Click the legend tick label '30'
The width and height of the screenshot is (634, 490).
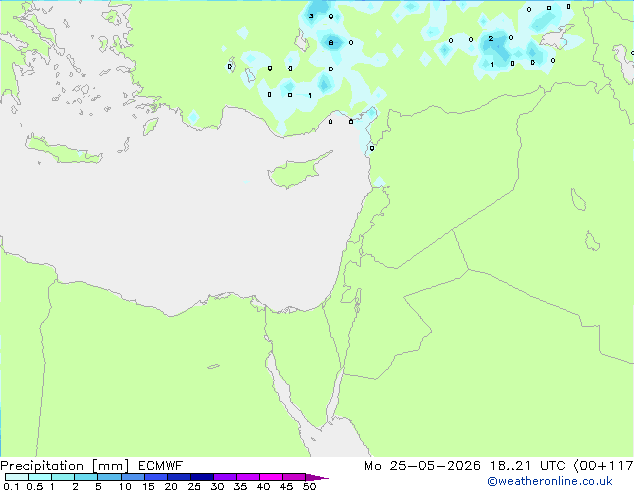pos(217,486)
